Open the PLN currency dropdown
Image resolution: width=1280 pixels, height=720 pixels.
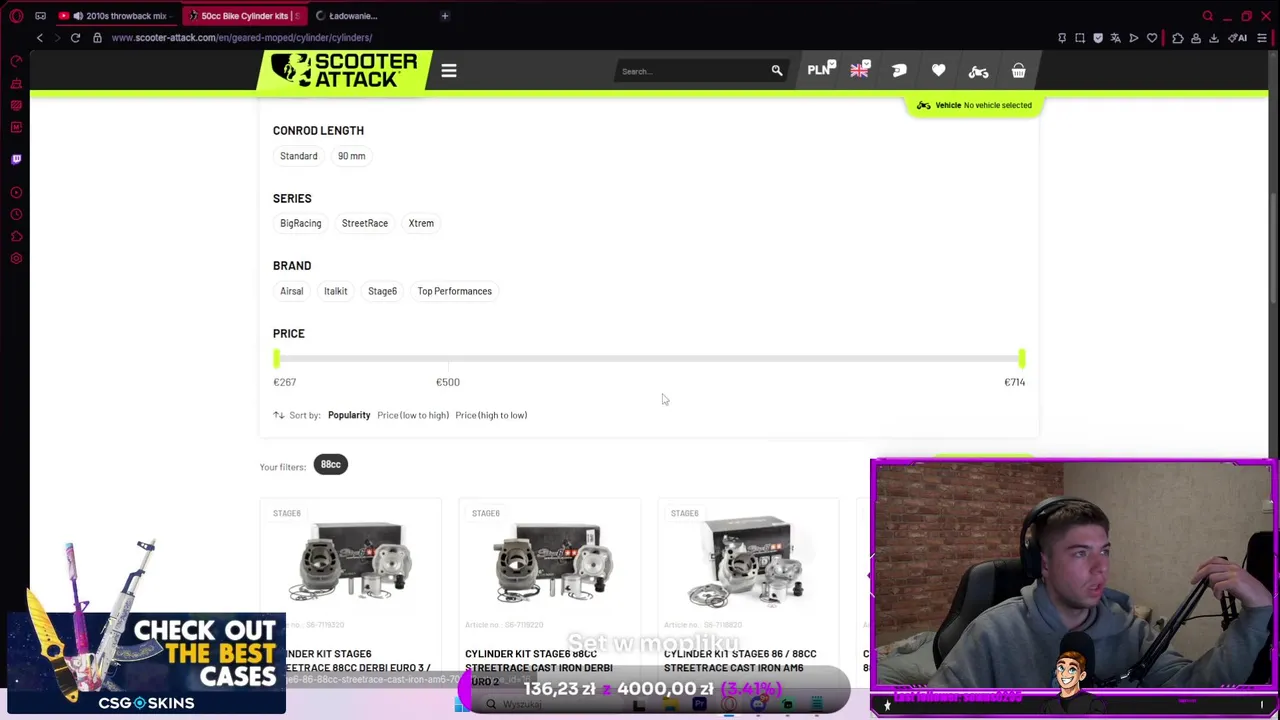click(820, 70)
